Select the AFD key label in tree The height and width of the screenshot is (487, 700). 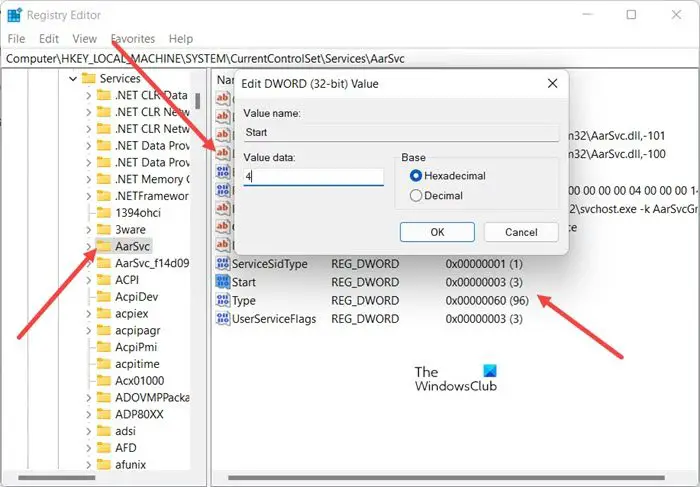click(x=126, y=448)
